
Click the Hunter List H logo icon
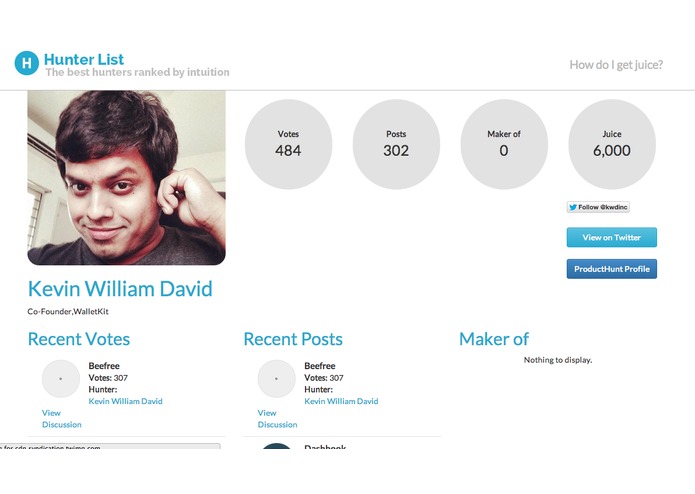click(x=26, y=63)
